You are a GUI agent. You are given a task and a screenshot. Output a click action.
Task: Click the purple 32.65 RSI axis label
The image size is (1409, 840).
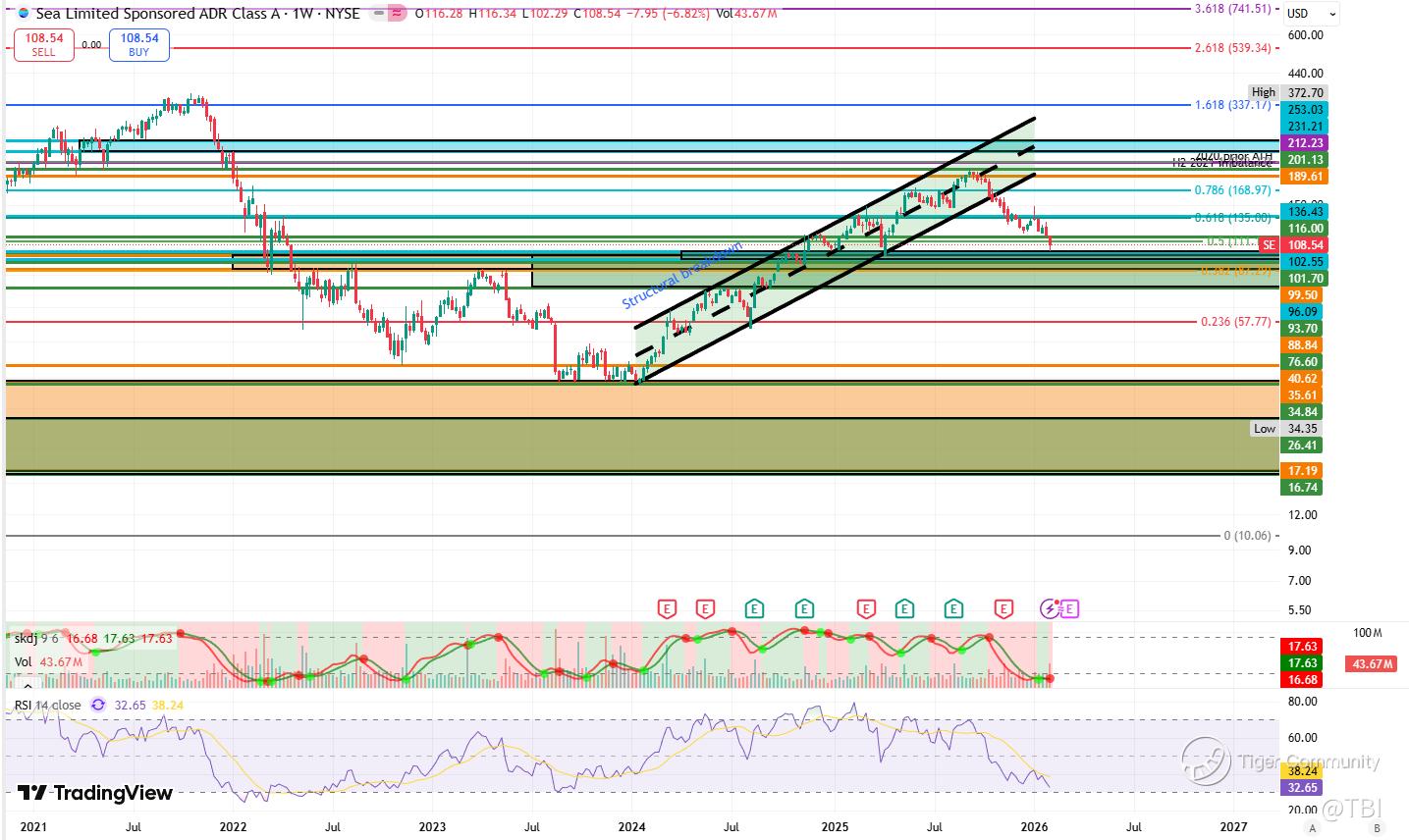tap(1303, 788)
